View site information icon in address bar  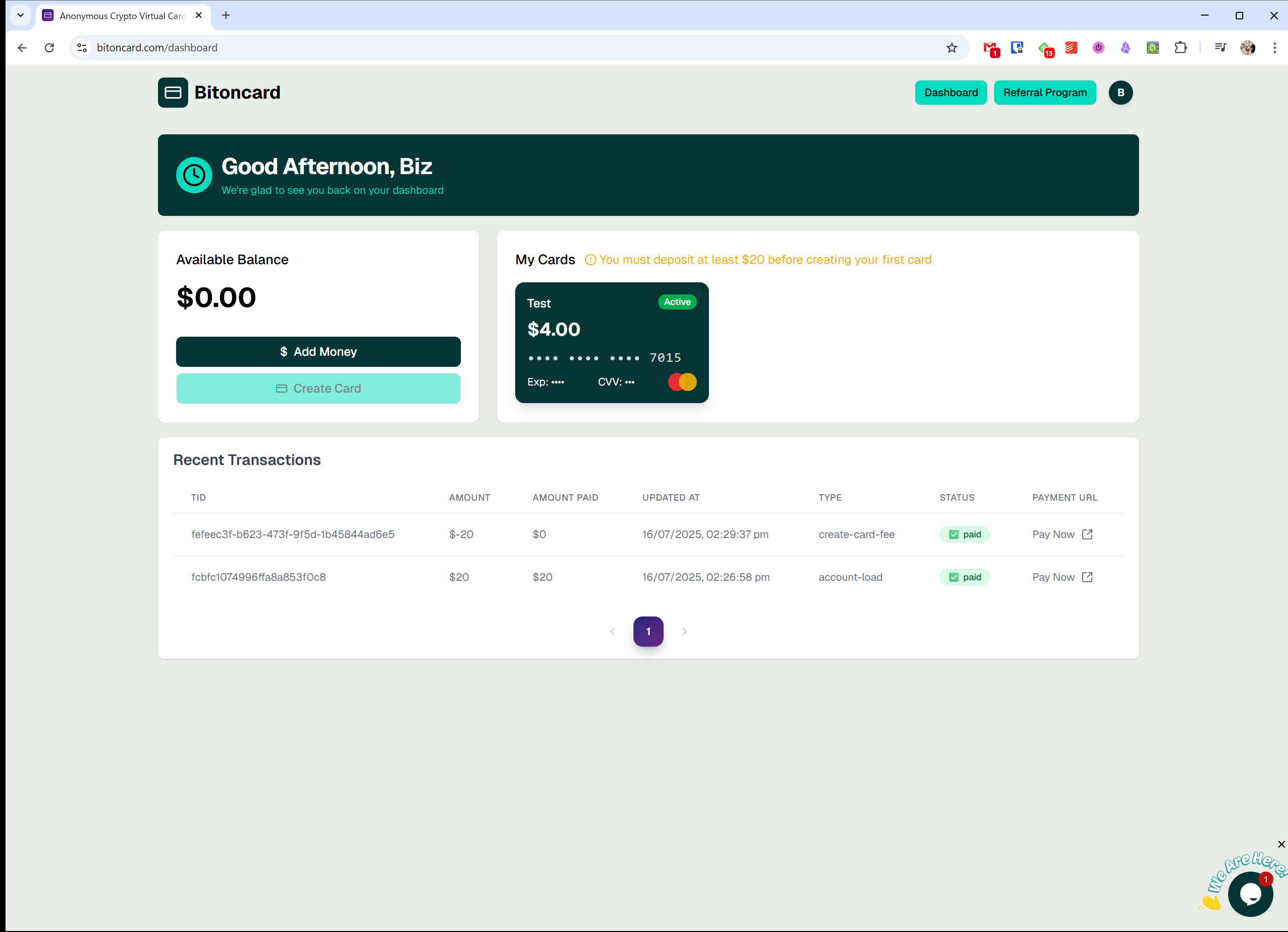[82, 48]
